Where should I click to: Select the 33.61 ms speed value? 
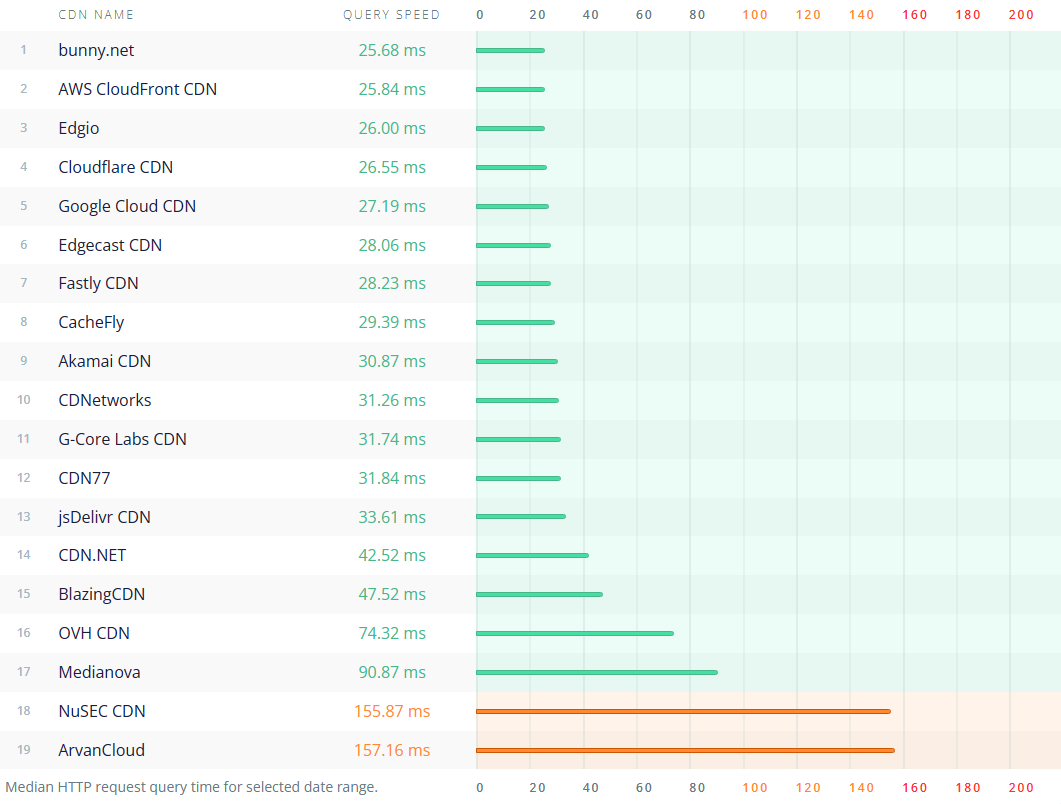coord(392,517)
